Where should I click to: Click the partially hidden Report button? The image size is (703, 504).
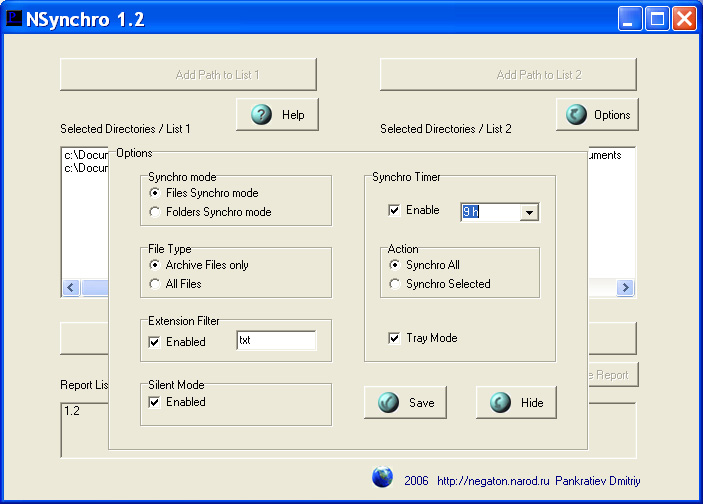point(612,375)
